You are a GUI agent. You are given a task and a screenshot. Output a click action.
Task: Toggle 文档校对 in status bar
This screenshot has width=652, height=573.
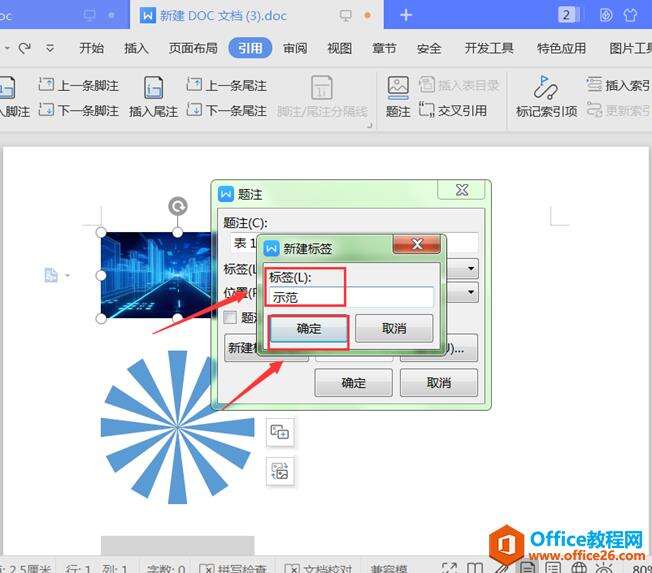tap(318, 568)
